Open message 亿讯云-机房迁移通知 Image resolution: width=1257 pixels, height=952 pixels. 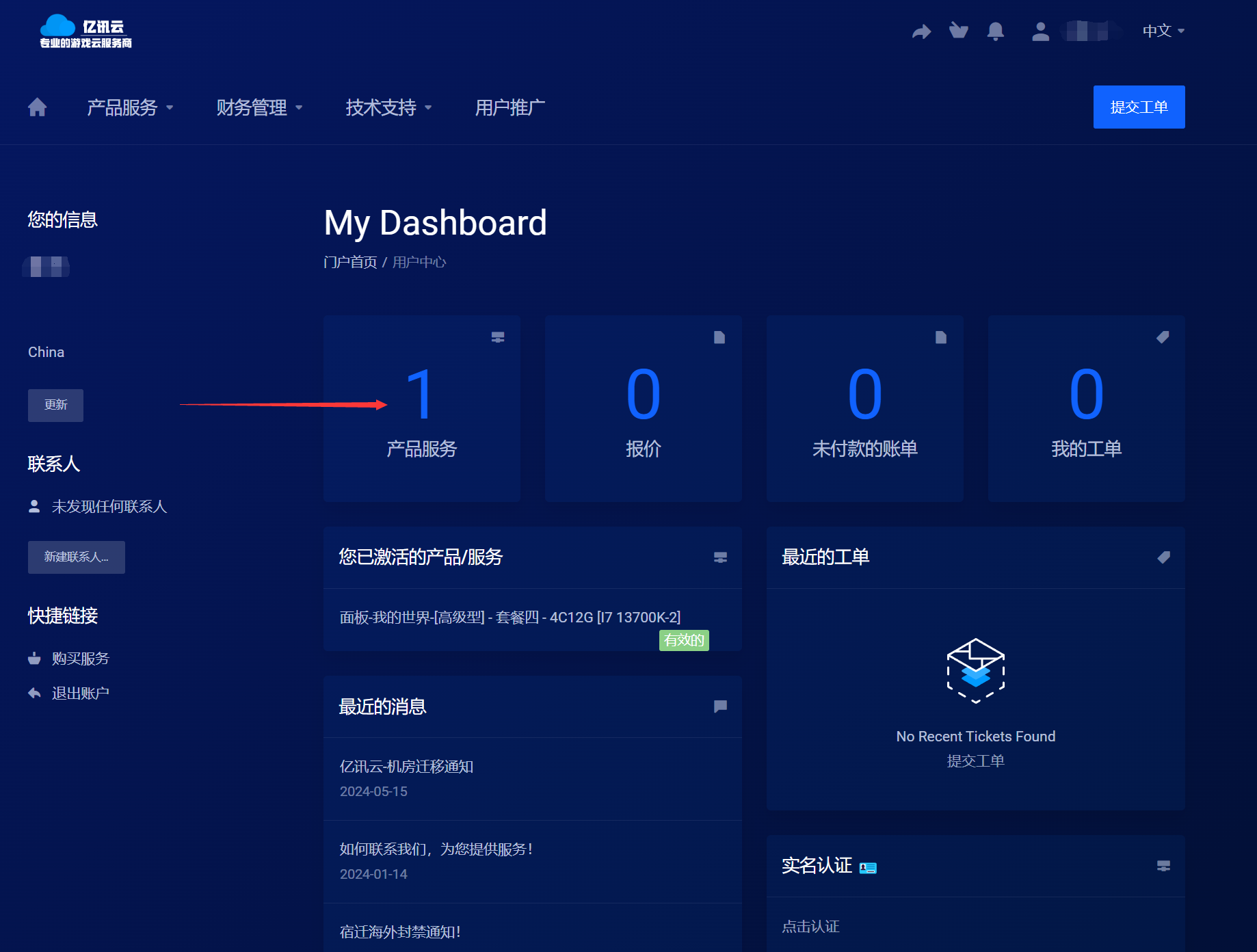point(406,767)
